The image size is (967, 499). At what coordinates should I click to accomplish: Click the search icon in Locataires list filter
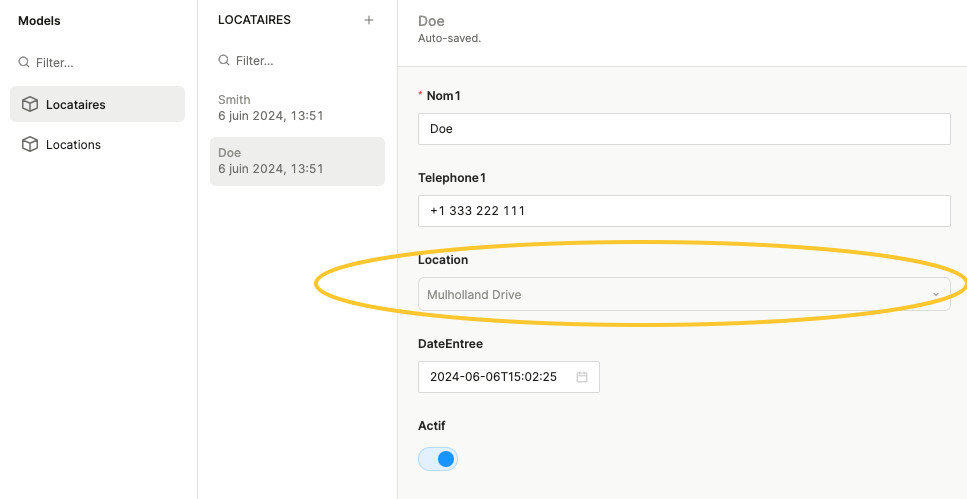point(224,61)
